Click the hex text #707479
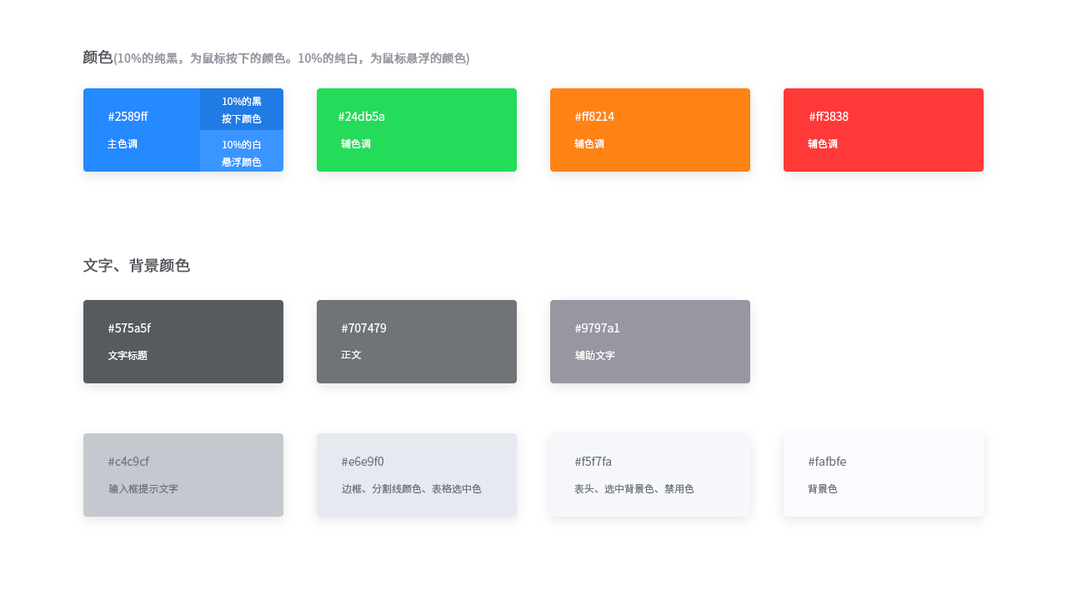The image size is (1067, 600). click(364, 328)
